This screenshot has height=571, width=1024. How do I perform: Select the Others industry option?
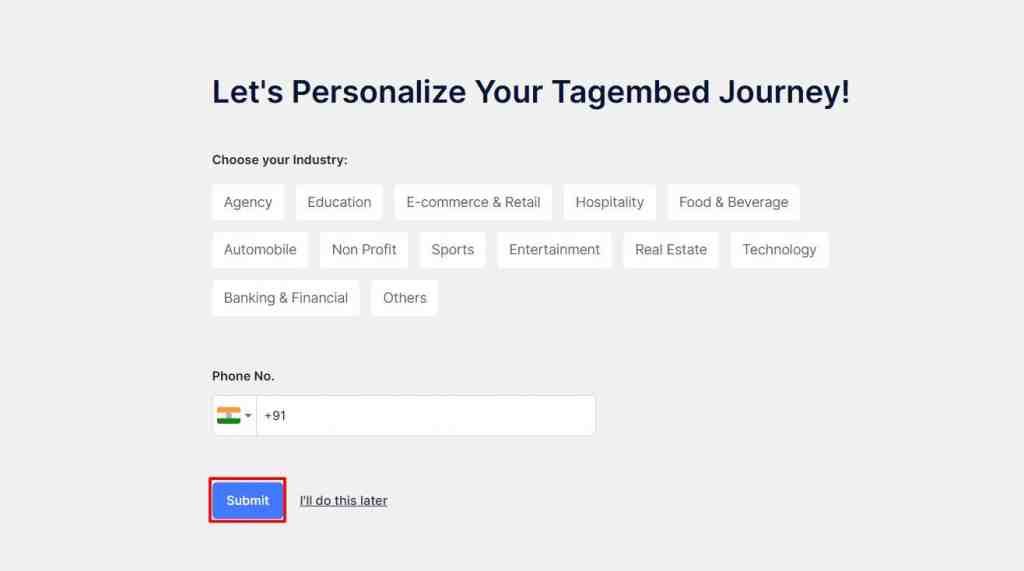[x=404, y=298]
